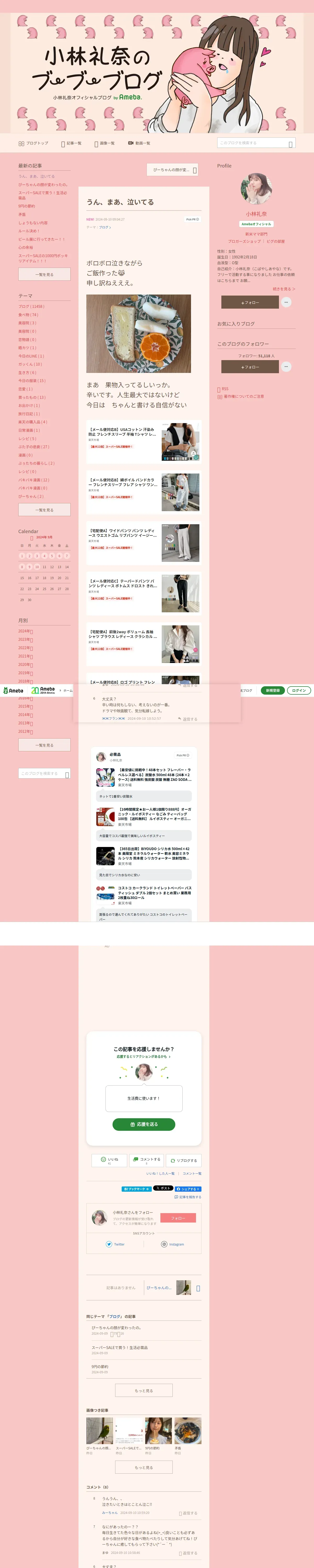This screenshot has width=314, height=1568.
Task: Click the Facebook シェアする button
Action: [188, 1189]
